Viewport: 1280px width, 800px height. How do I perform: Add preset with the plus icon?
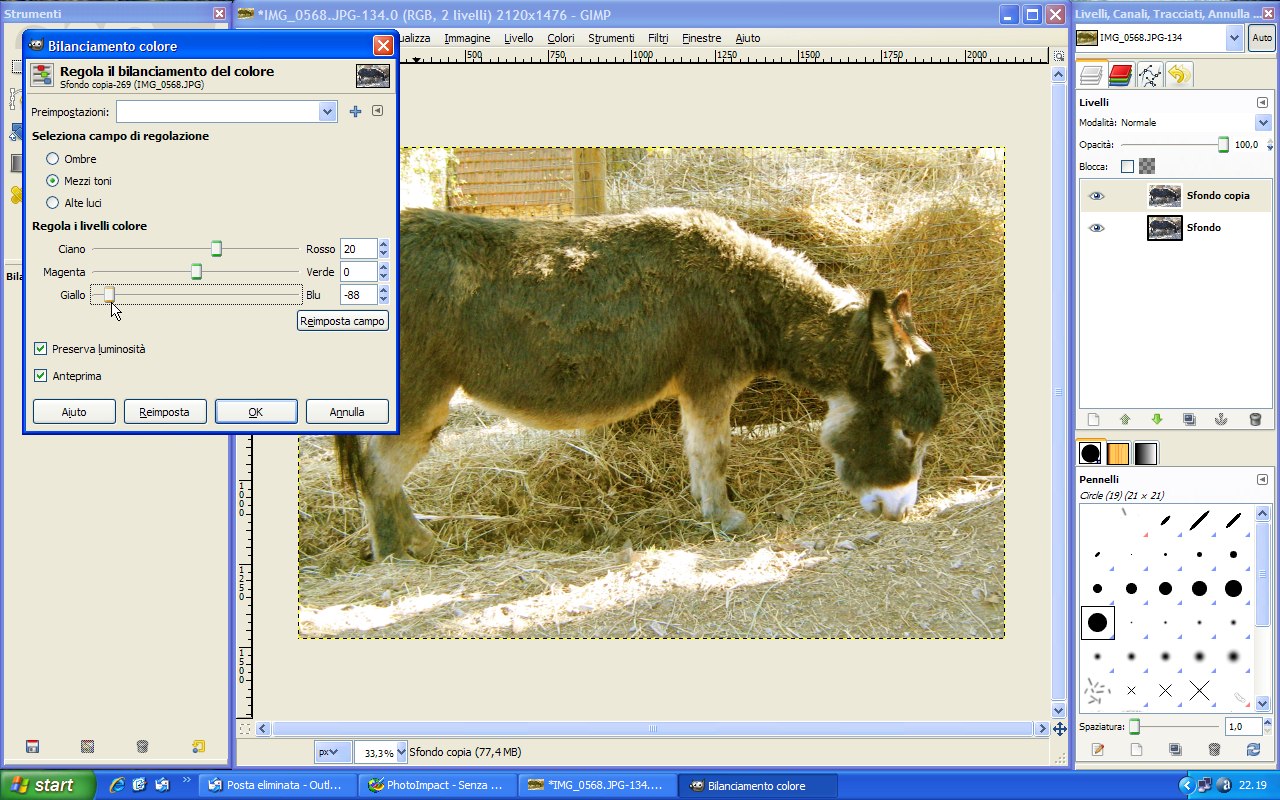[355, 112]
